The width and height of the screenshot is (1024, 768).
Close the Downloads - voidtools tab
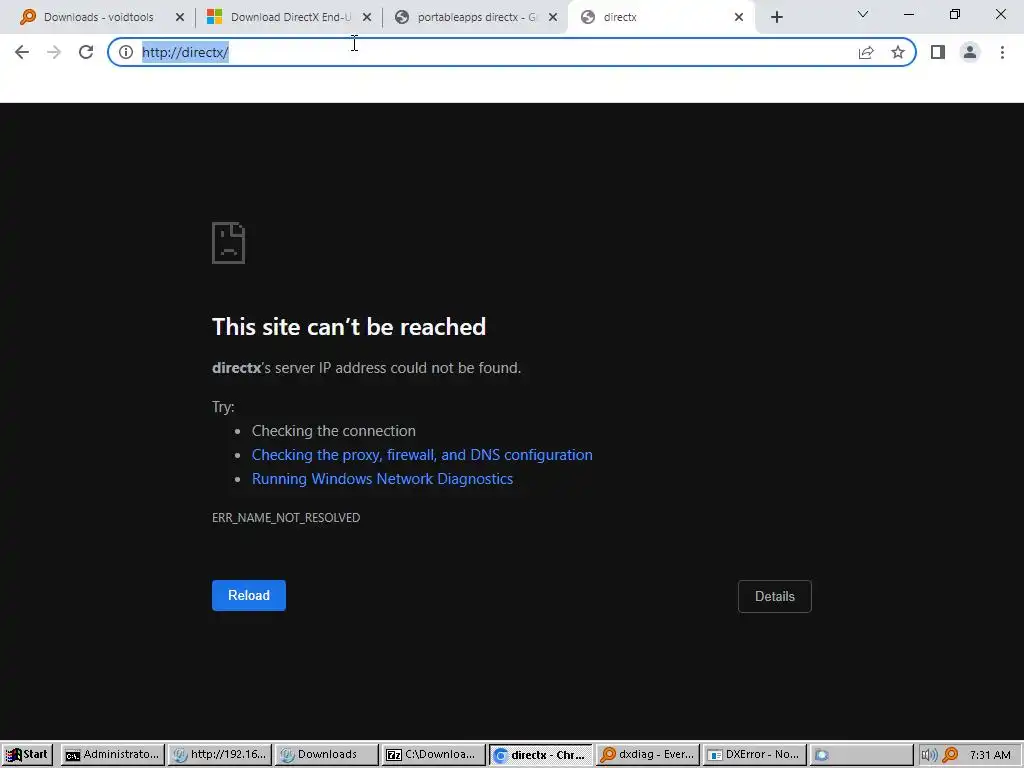pos(180,18)
